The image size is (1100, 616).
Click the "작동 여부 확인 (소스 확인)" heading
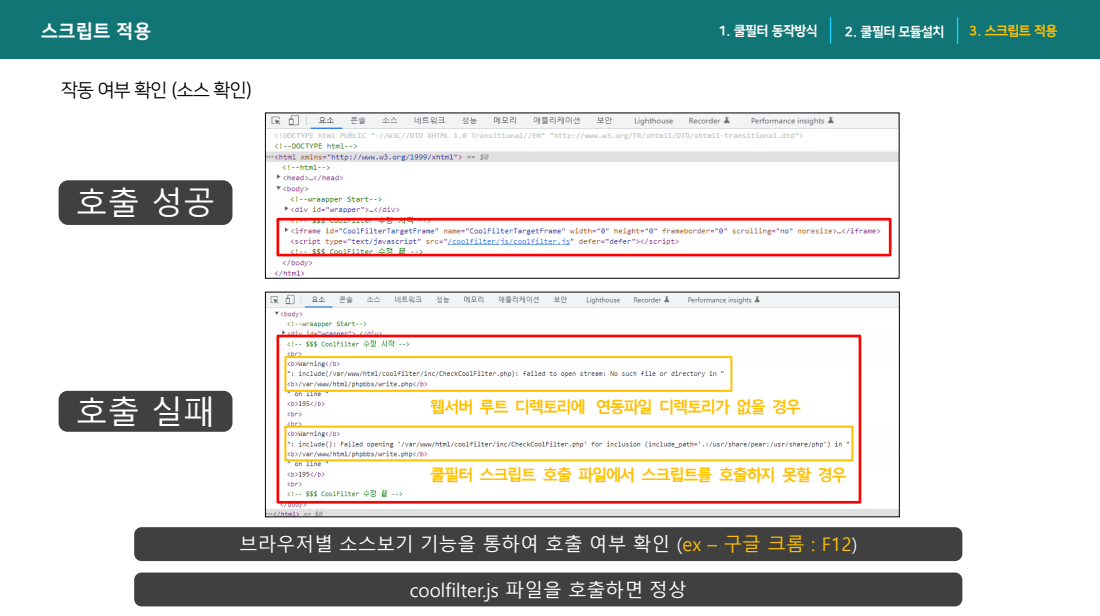point(156,90)
